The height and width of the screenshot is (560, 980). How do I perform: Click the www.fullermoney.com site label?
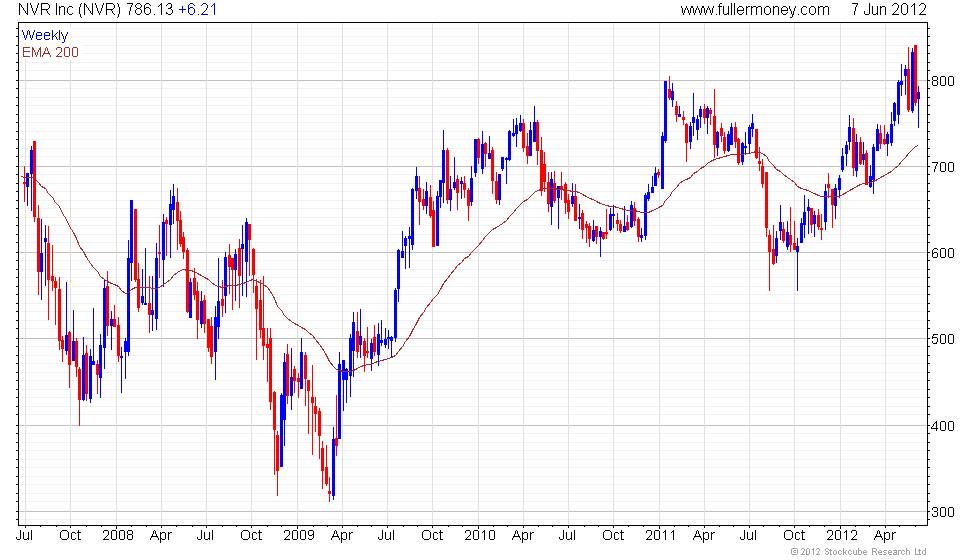coord(755,10)
